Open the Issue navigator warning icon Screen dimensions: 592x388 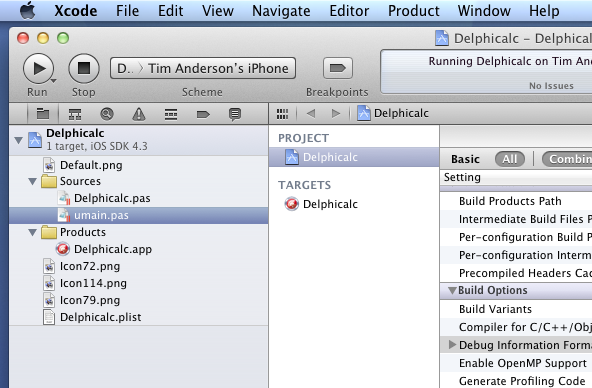pos(139,114)
